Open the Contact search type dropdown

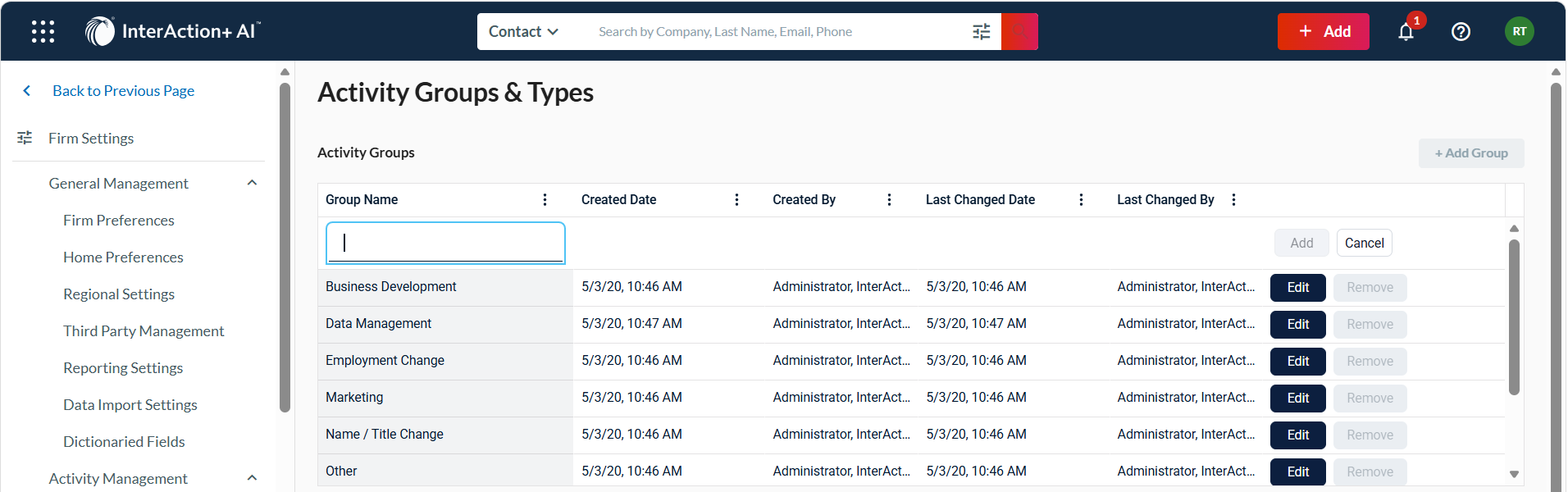pyautogui.click(x=523, y=31)
